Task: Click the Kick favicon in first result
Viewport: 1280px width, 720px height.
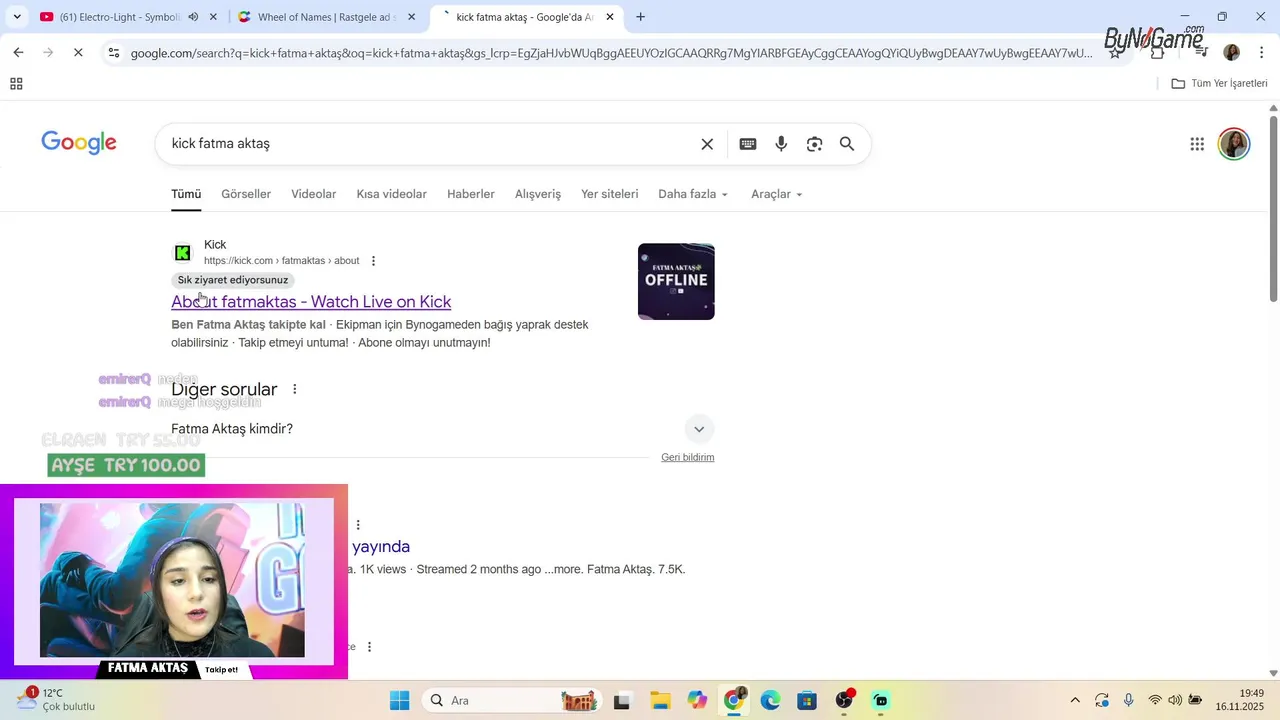Action: pyautogui.click(x=182, y=253)
